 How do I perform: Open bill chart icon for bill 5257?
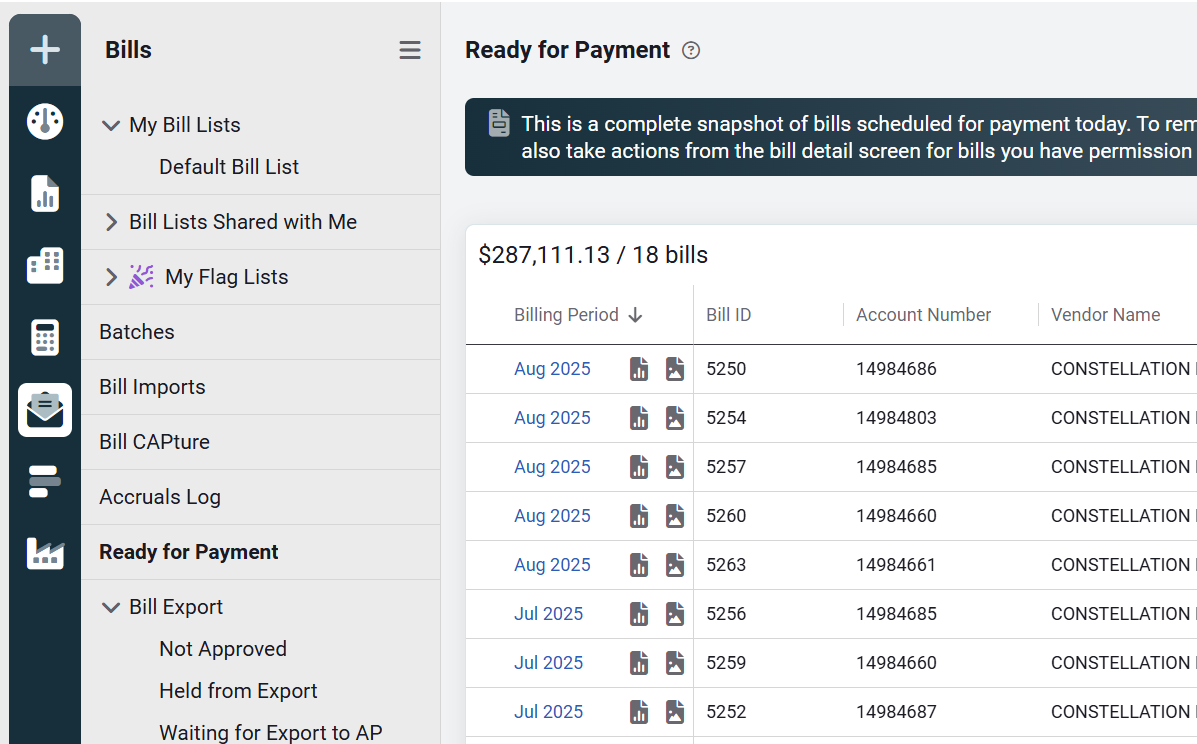click(639, 466)
